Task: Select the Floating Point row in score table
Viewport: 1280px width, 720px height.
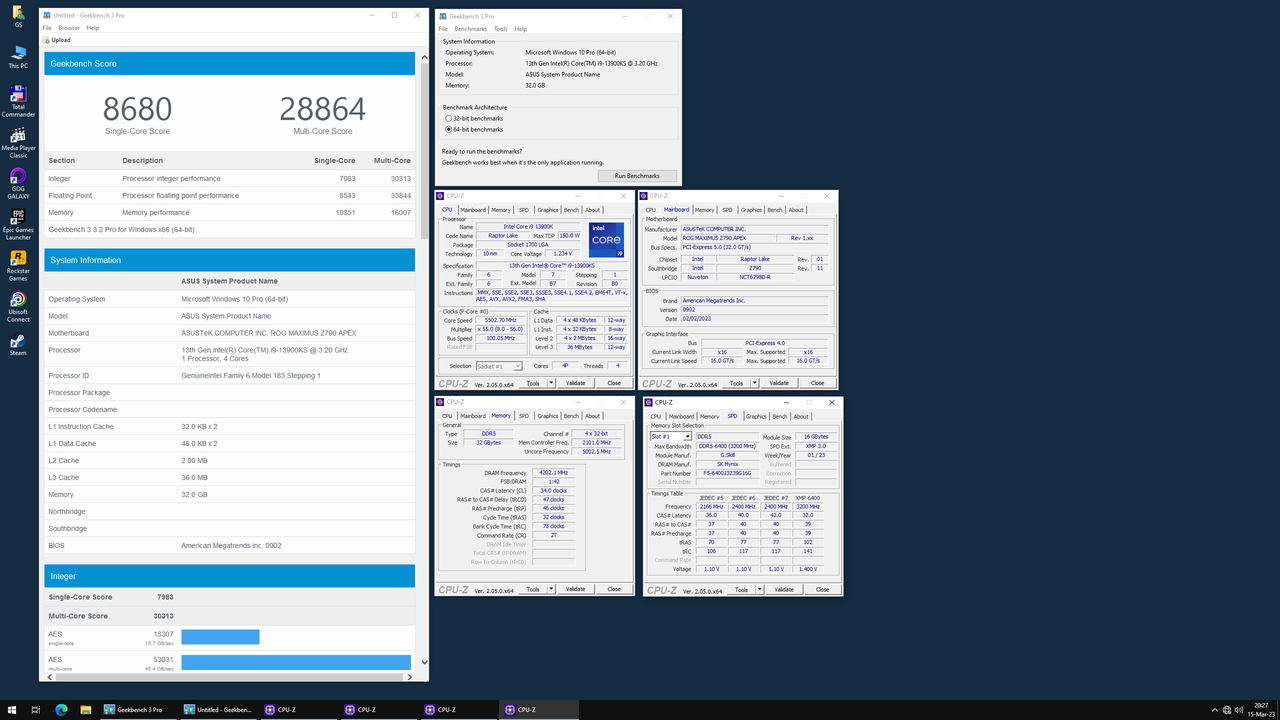Action: 230,196
